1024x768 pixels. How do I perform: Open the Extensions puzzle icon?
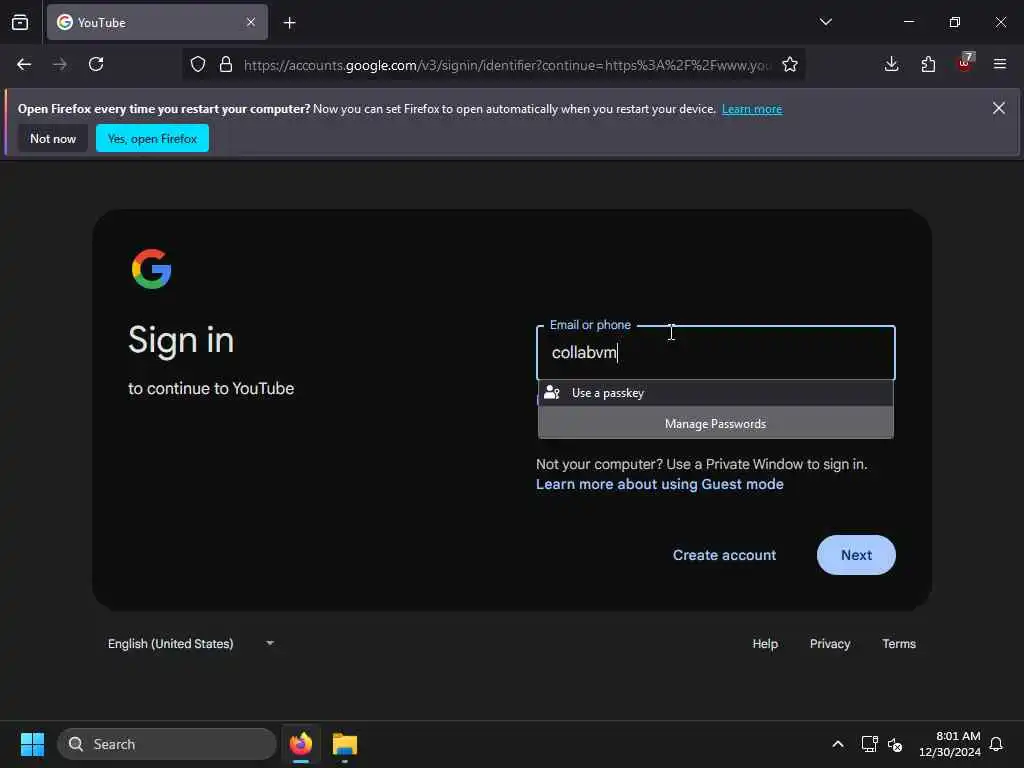tap(928, 64)
